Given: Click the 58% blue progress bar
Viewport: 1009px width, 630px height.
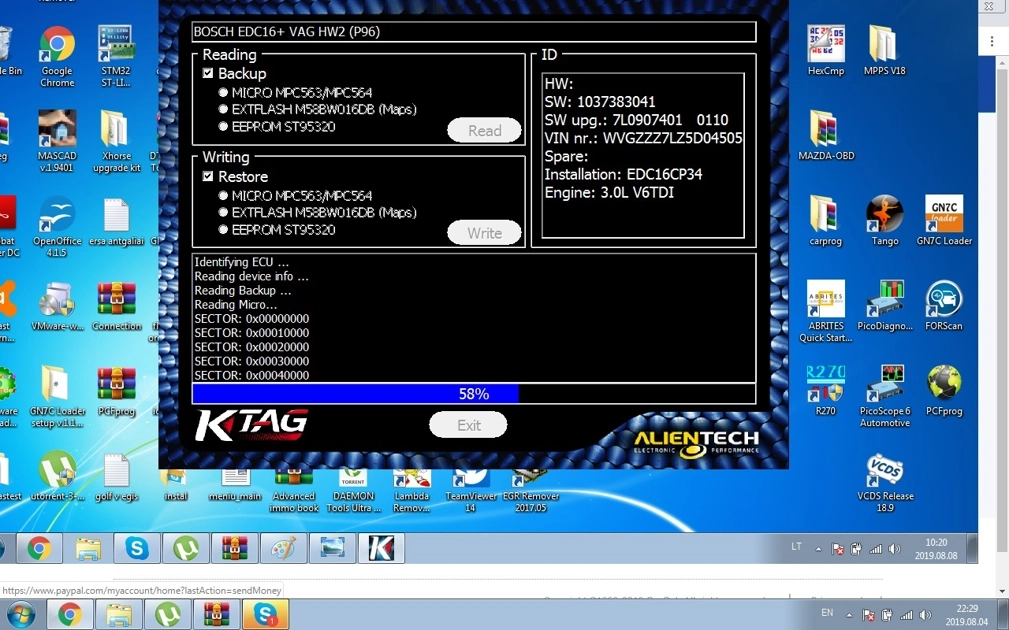Looking at the screenshot, I should [x=474, y=393].
